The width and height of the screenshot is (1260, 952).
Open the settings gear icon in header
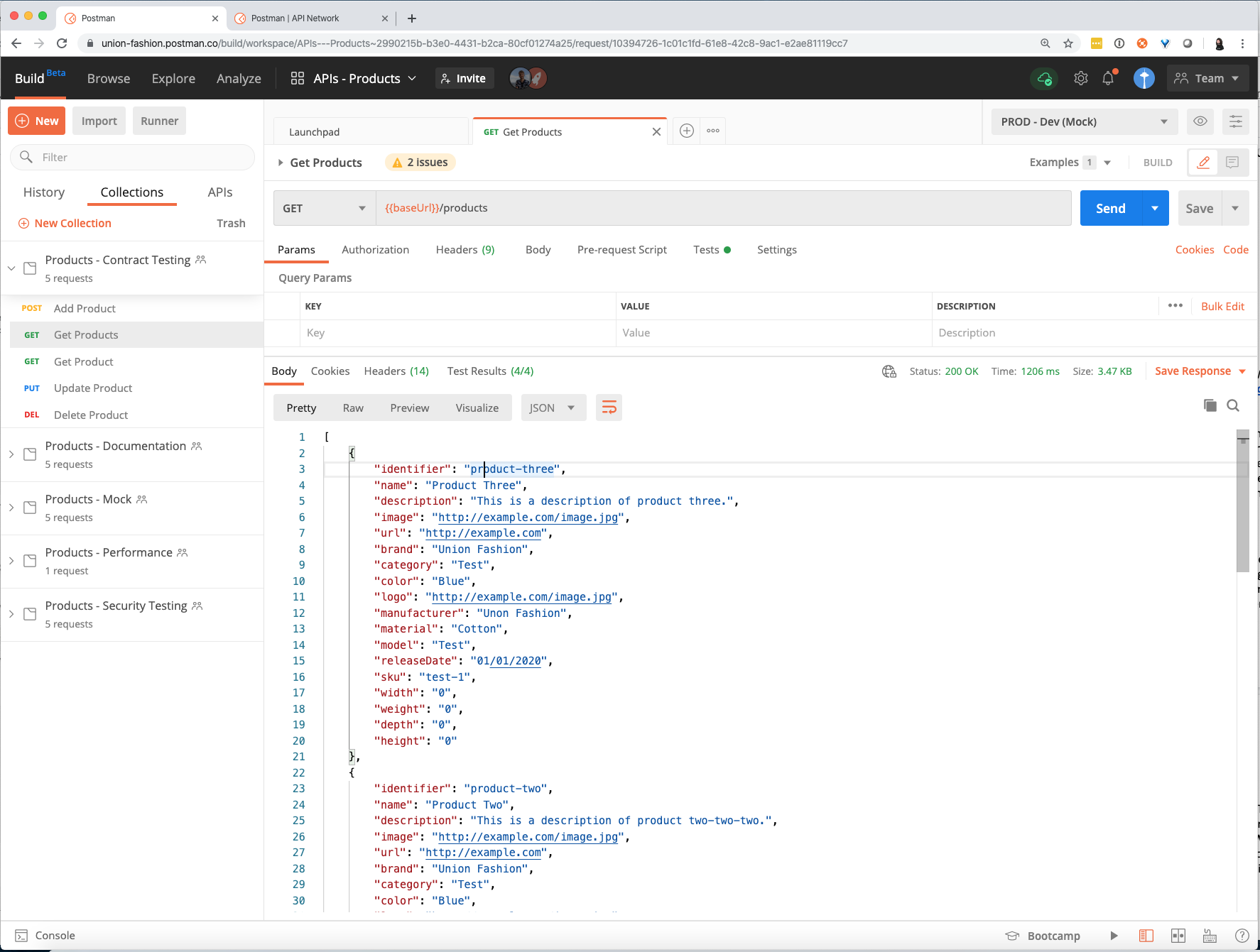pyautogui.click(x=1080, y=78)
